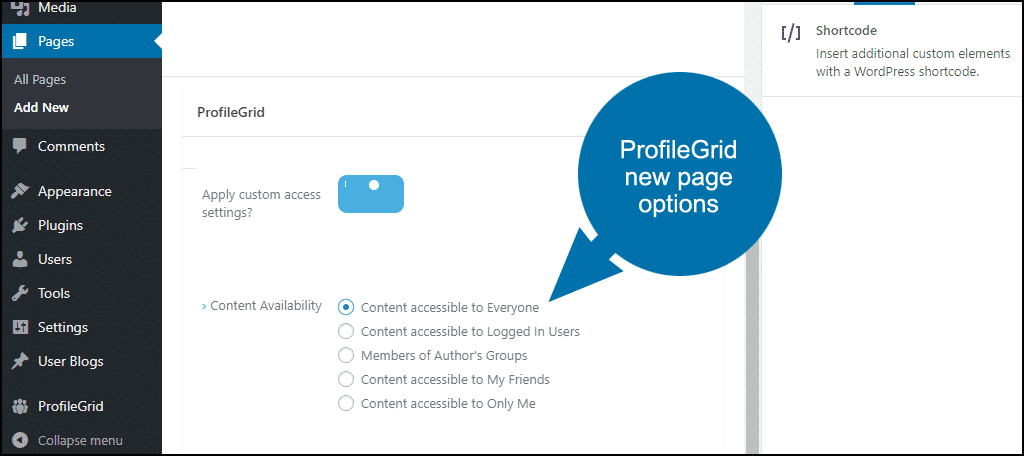Select Members of Author's Groups option
This screenshot has height=456, width=1024.
(346, 355)
